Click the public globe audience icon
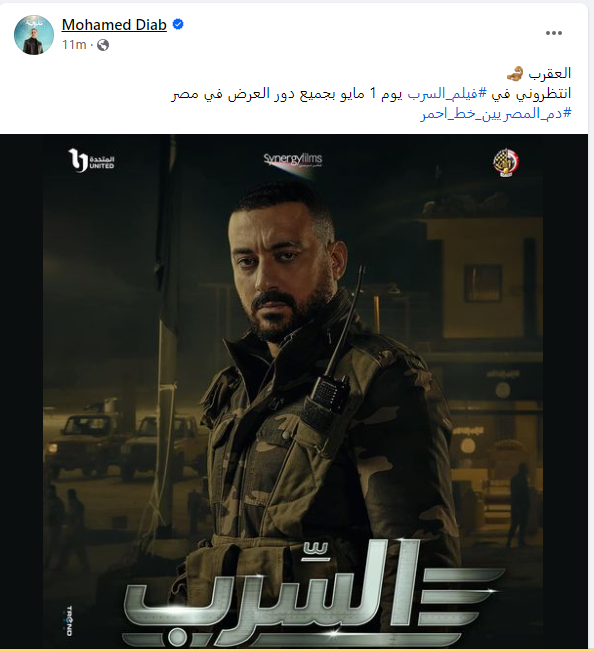The width and height of the screenshot is (594, 651). [x=103, y=45]
